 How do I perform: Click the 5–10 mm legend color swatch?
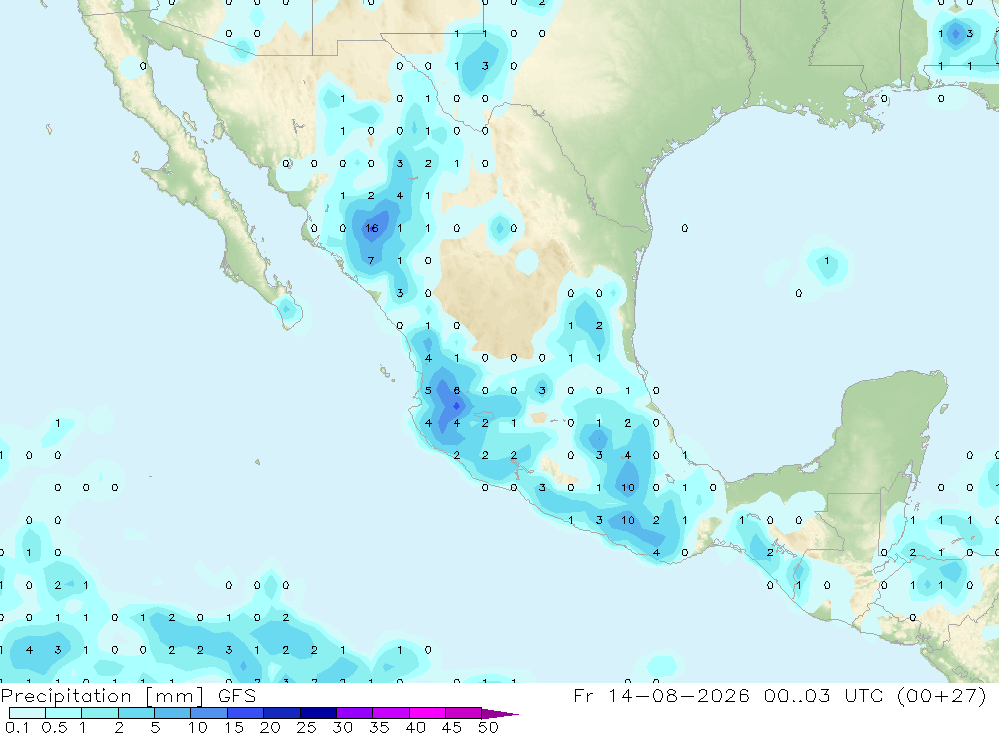(x=172, y=713)
